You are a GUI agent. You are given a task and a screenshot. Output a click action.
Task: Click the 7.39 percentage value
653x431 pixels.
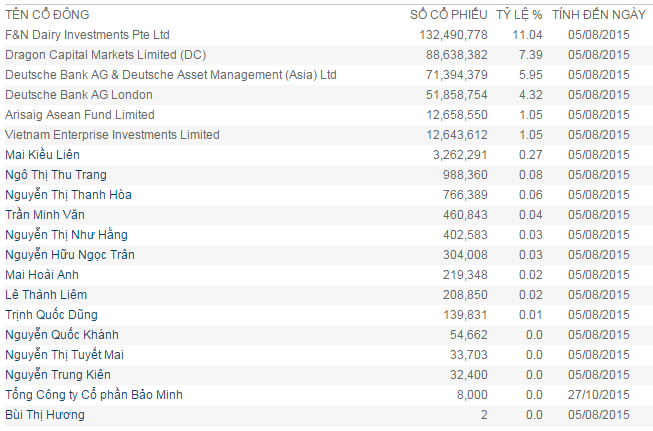[x=530, y=55]
